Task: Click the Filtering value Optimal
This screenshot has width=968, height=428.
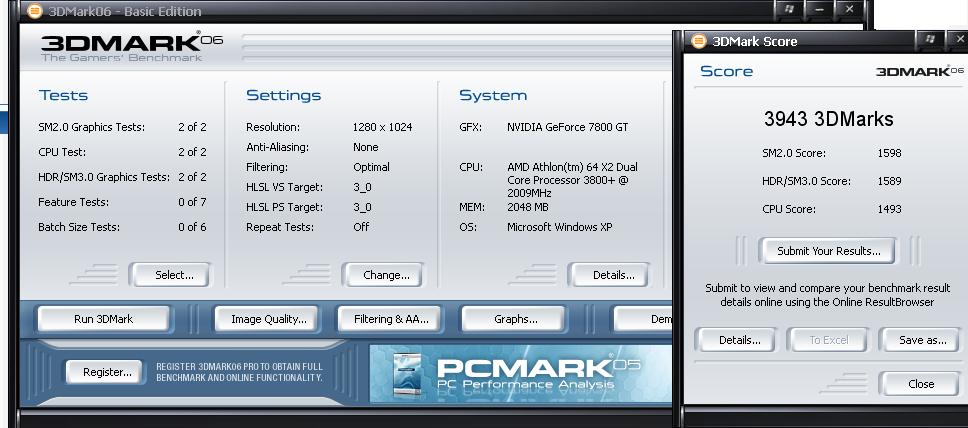Action: coord(371,167)
